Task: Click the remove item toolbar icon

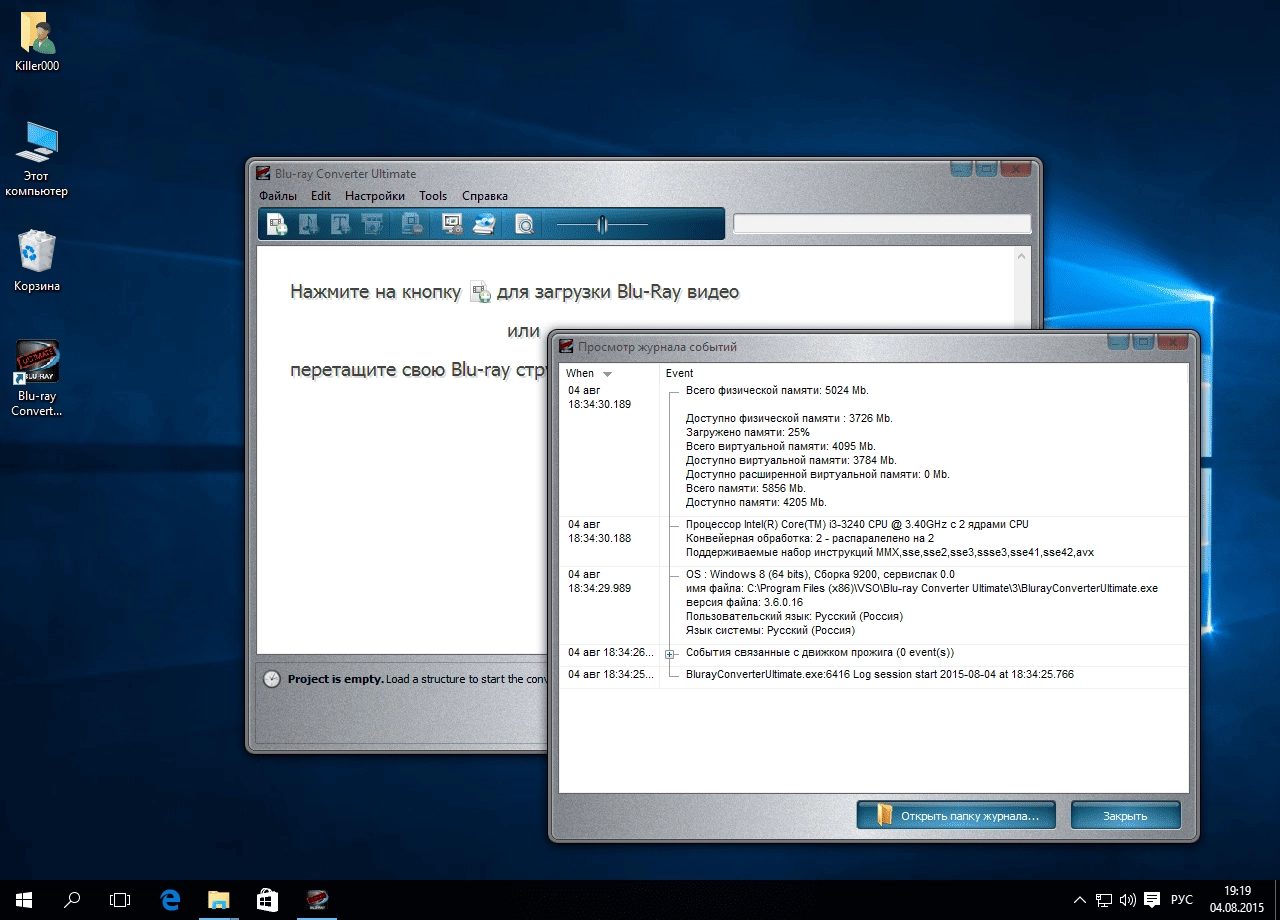Action: click(x=412, y=225)
